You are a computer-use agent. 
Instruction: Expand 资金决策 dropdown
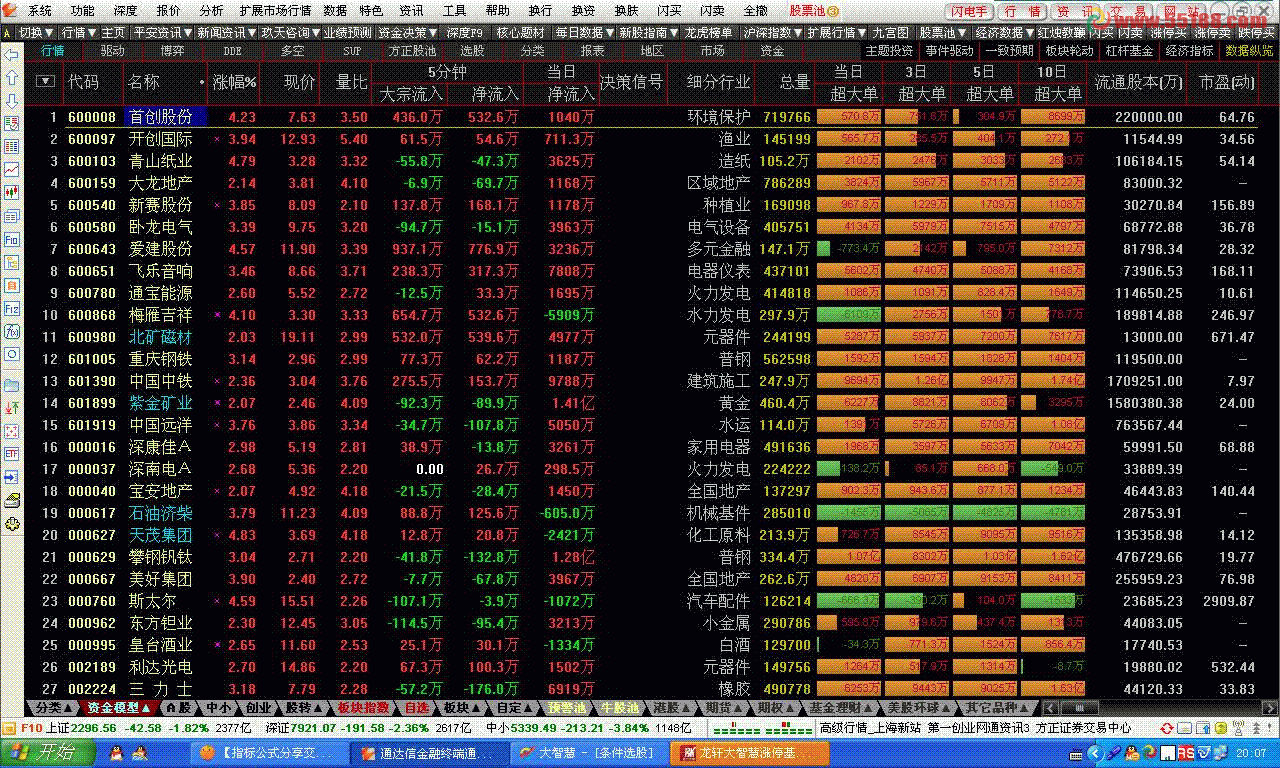click(407, 32)
